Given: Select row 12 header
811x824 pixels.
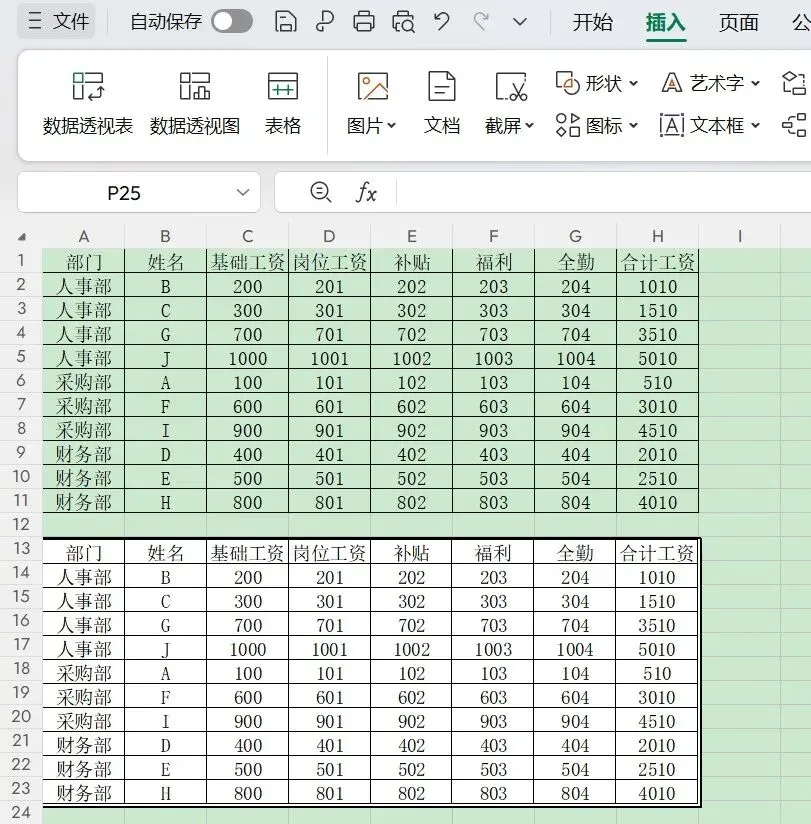Looking at the screenshot, I should point(21,524).
